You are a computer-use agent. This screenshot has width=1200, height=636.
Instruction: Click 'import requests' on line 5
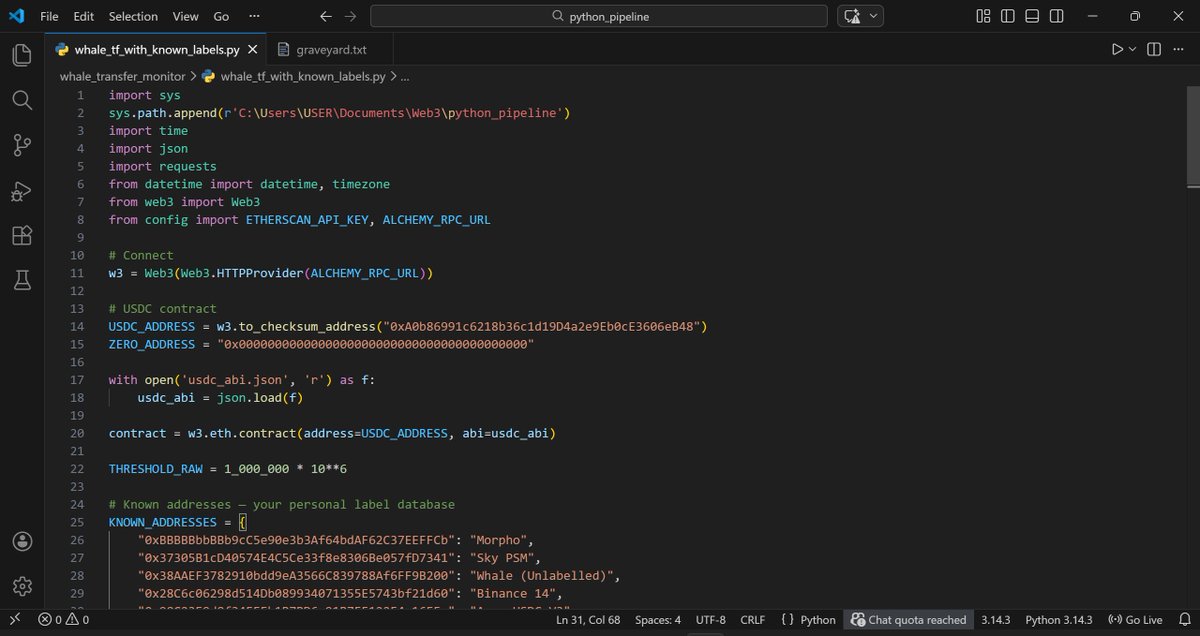[x=163, y=166]
